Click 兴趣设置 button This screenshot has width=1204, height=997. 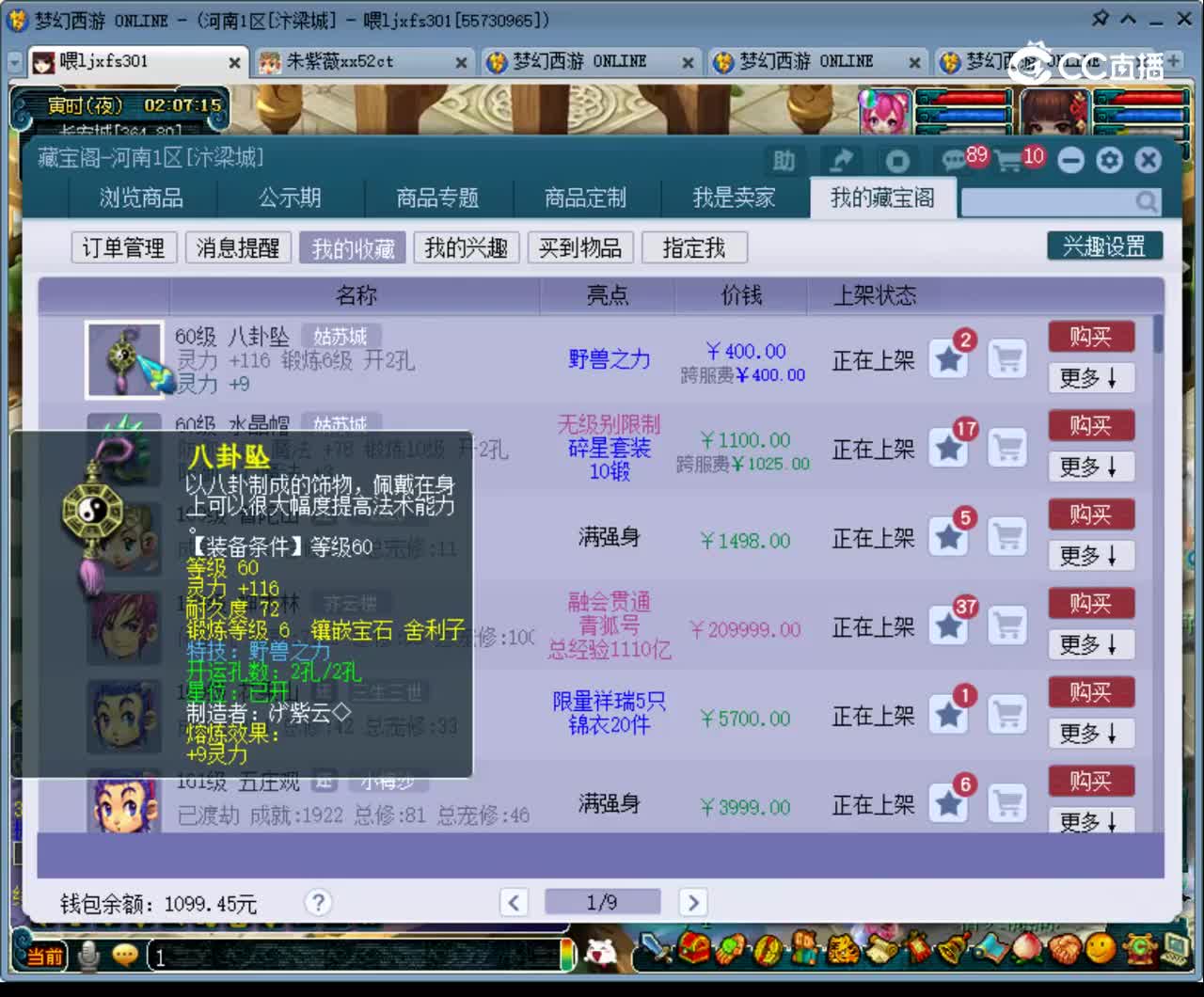(x=1104, y=246)
